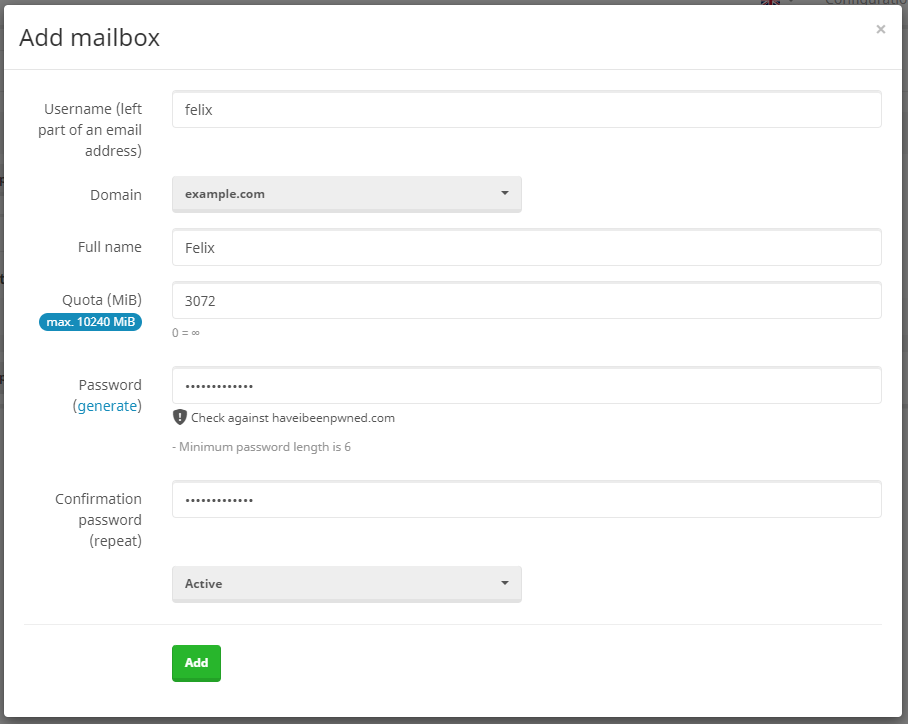908x724 pixels.
Task: Click Check against haveibeenpwned.com text
Action: (x=293, y=418)
